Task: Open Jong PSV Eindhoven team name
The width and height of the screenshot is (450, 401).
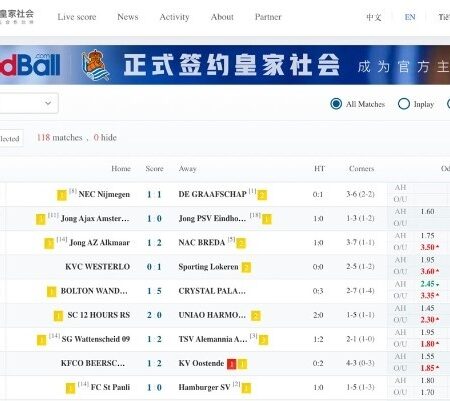Action: coord(212,219)
